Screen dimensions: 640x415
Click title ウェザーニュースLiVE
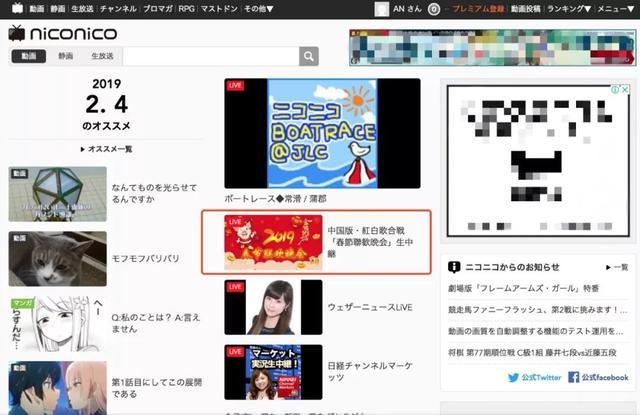(370, 307)
